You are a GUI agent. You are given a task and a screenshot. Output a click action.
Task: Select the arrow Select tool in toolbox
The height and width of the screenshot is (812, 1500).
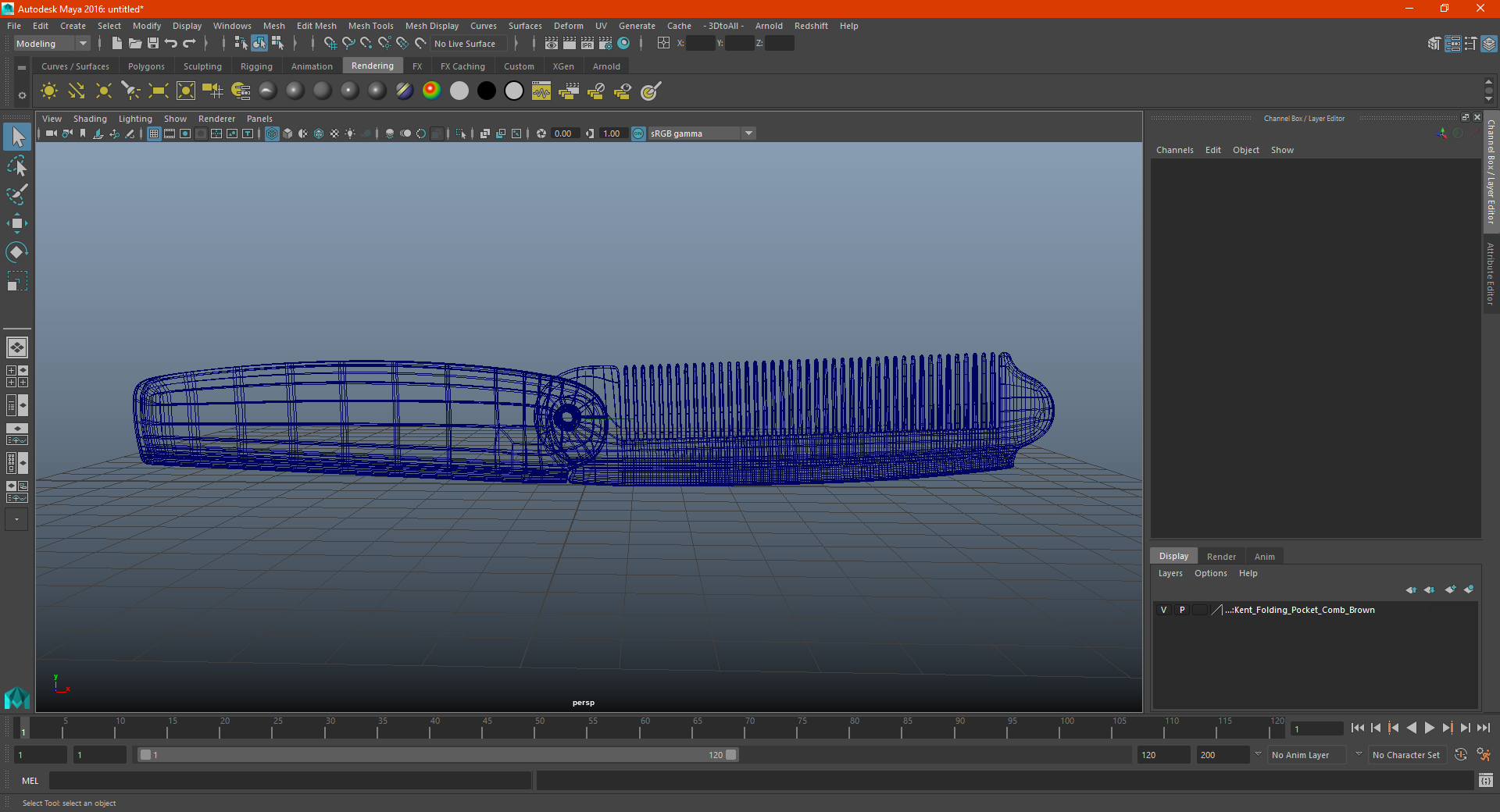pyautogui.click(x=17, y=137)
